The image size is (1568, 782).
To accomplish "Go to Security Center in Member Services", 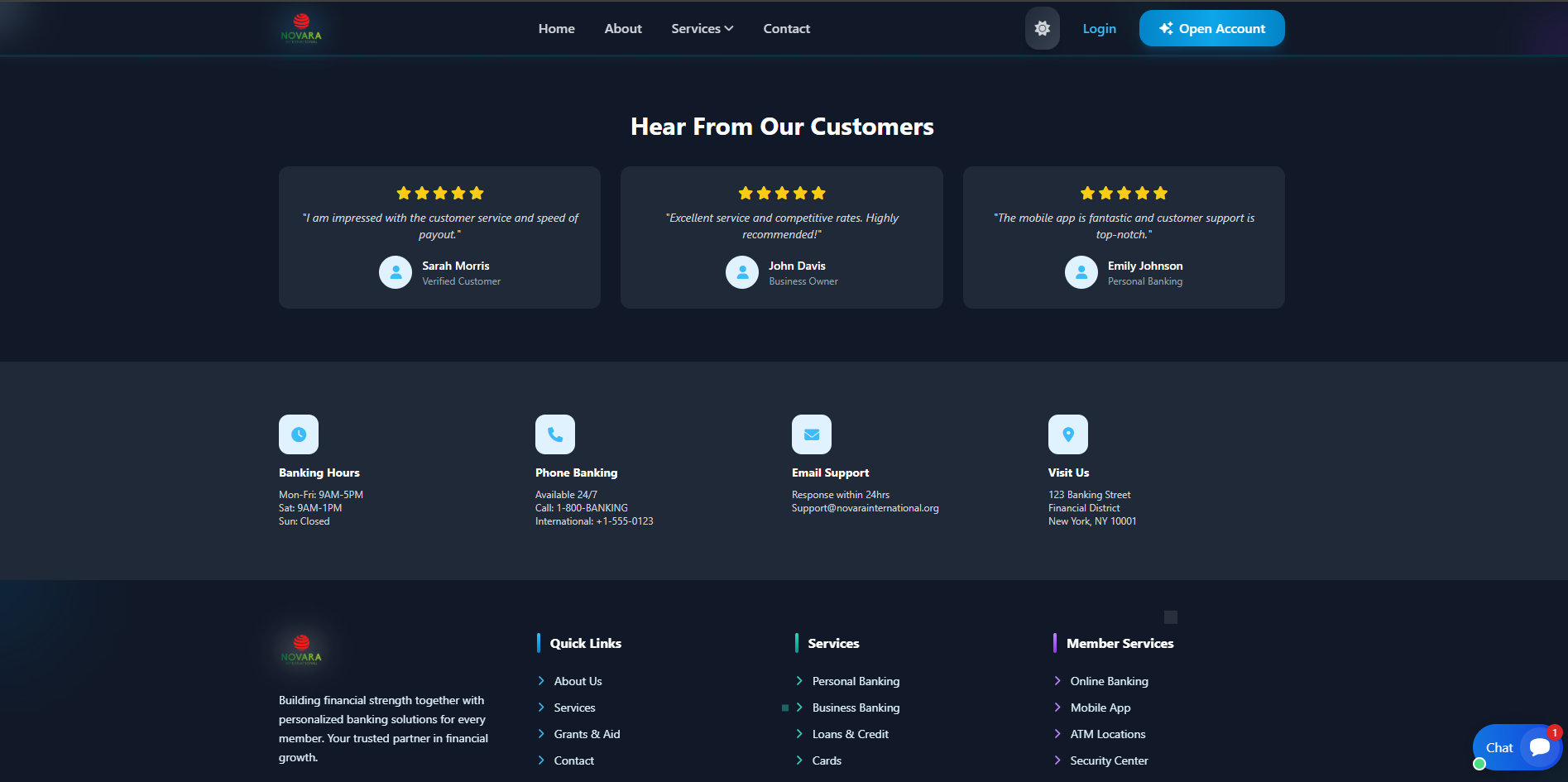I will click(1109, 760).
